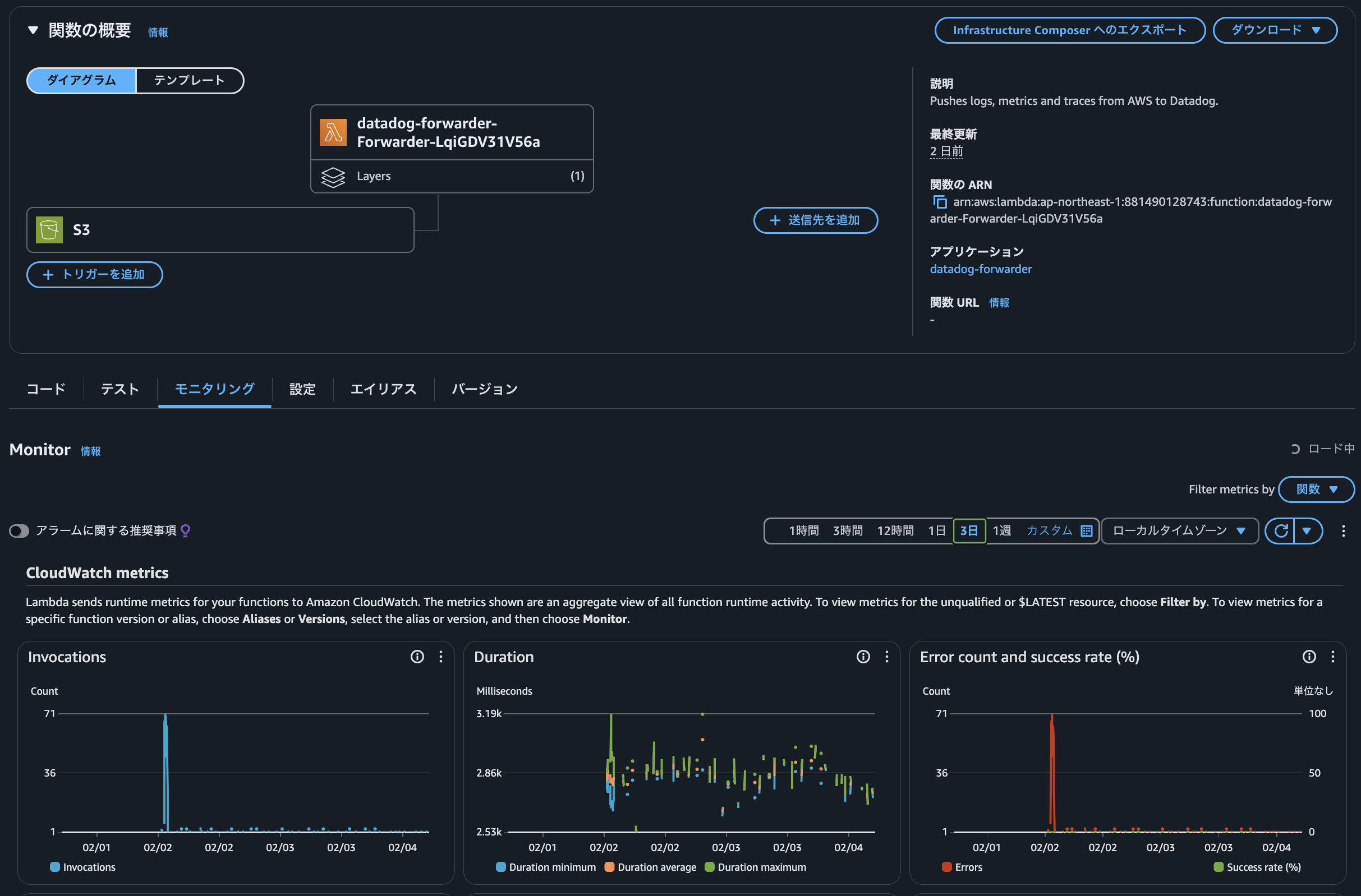Image resolution: width=1361 pixels, height=896 pixels.
Task: Click the 2 日前 last updated text
Action: pos(946,151)
